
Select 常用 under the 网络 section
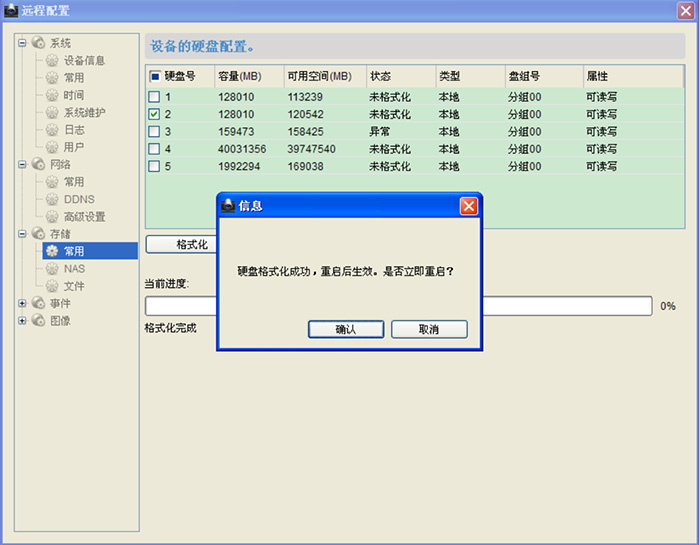(74, 182)
